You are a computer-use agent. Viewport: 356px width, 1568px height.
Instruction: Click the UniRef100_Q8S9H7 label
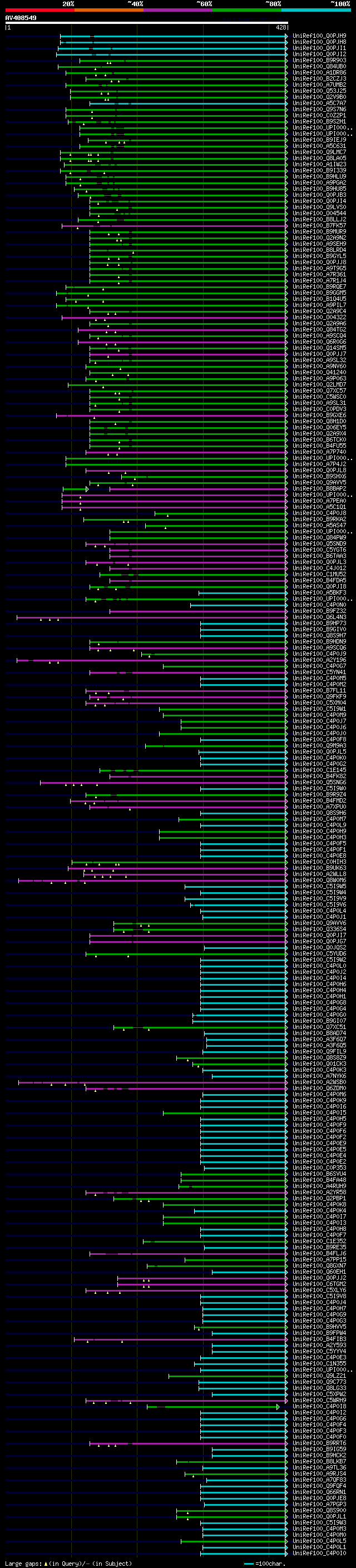click(319, 635)
